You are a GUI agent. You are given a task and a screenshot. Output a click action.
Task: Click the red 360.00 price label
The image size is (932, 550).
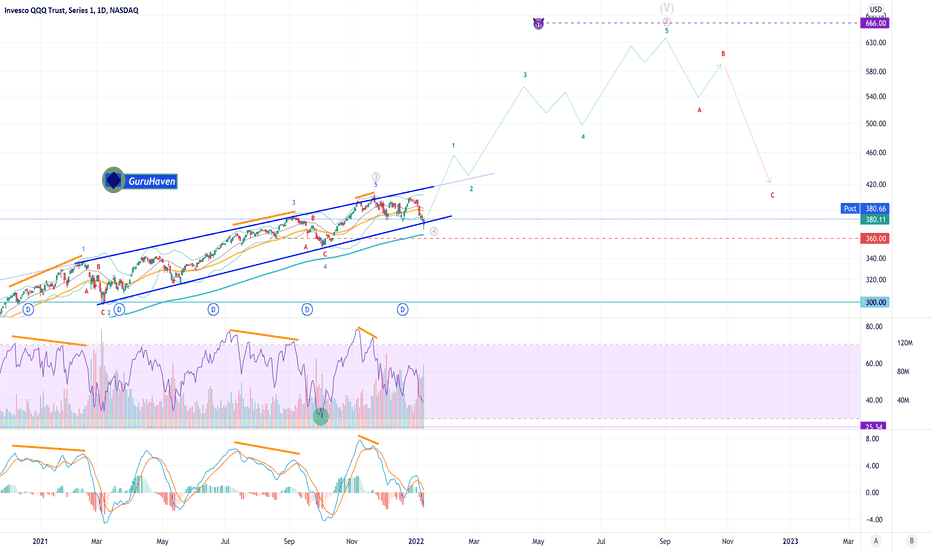point(876,238)
